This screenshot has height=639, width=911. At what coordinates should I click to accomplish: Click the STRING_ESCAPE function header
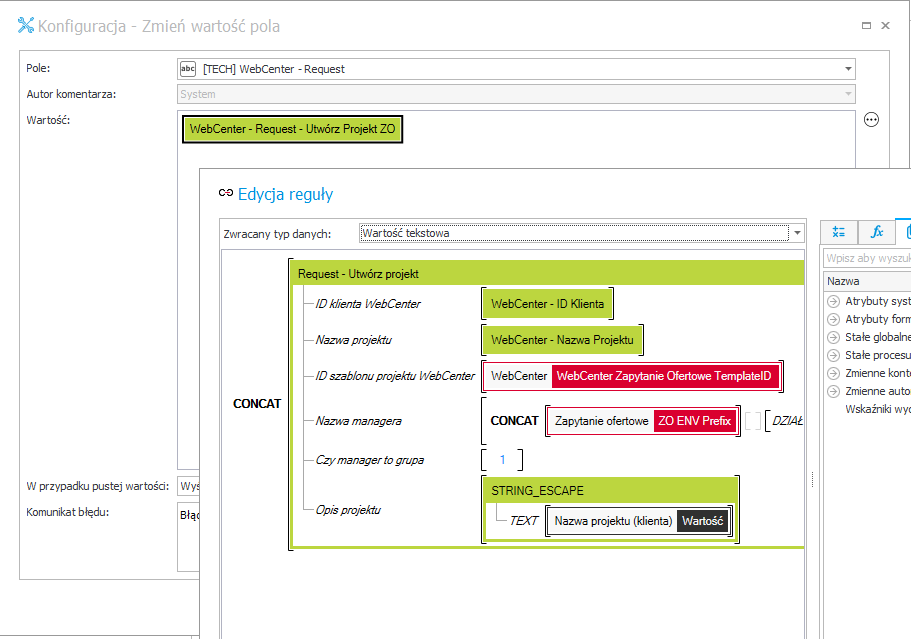610,490
